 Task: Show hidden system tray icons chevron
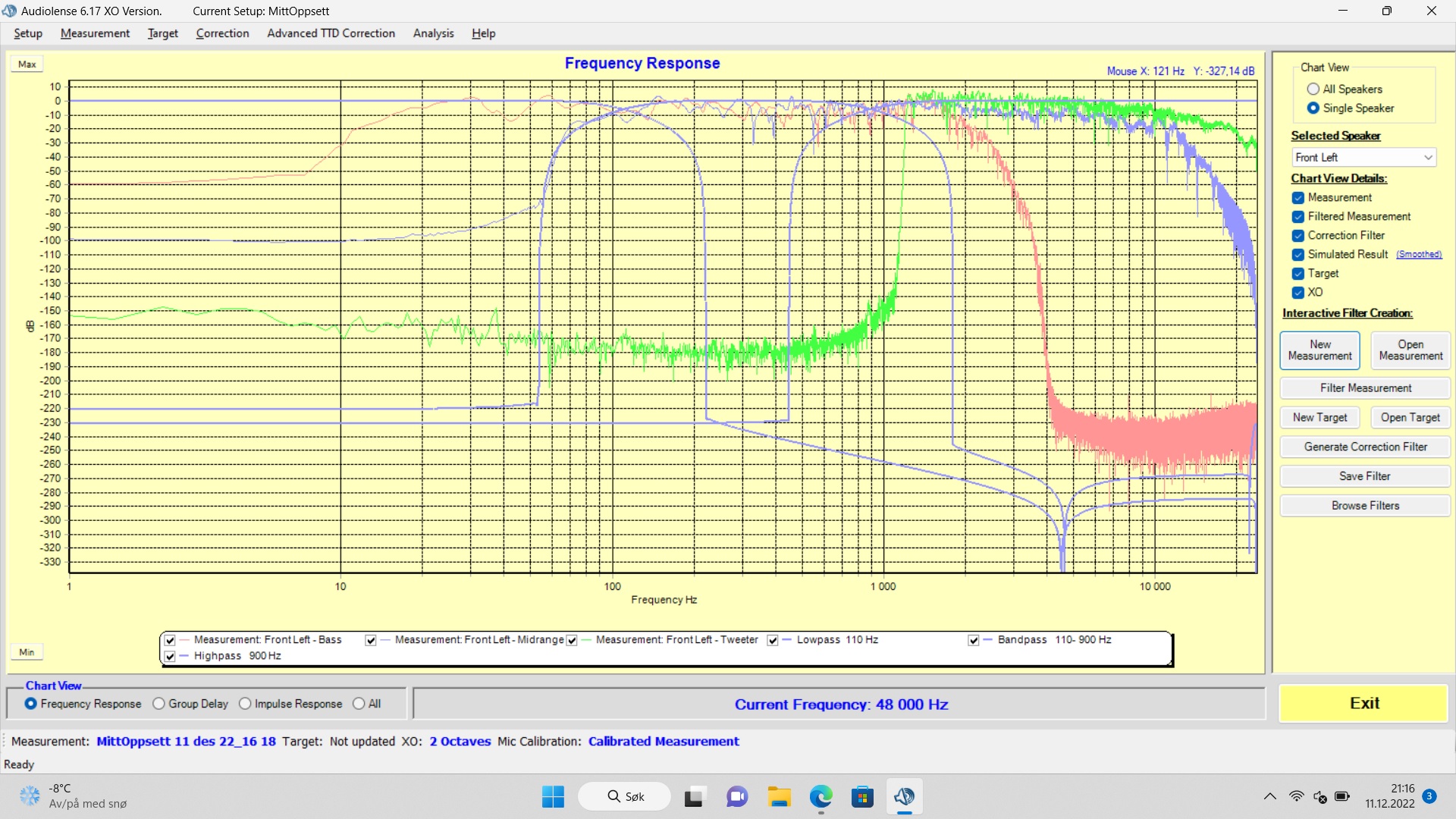pyautogui.click(x=1269, y=796)
